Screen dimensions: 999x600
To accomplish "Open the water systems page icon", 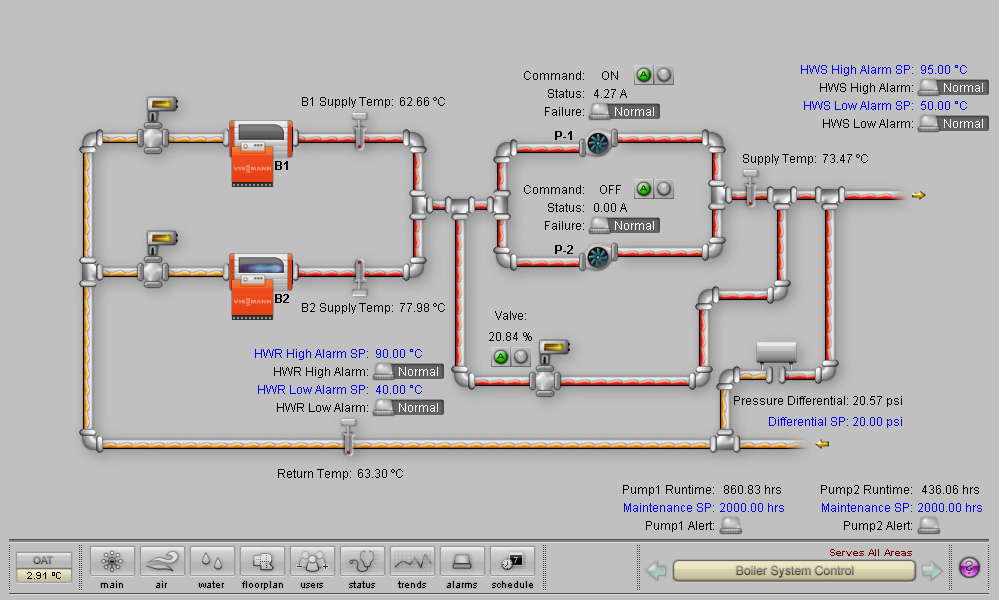I will point(212,560).
